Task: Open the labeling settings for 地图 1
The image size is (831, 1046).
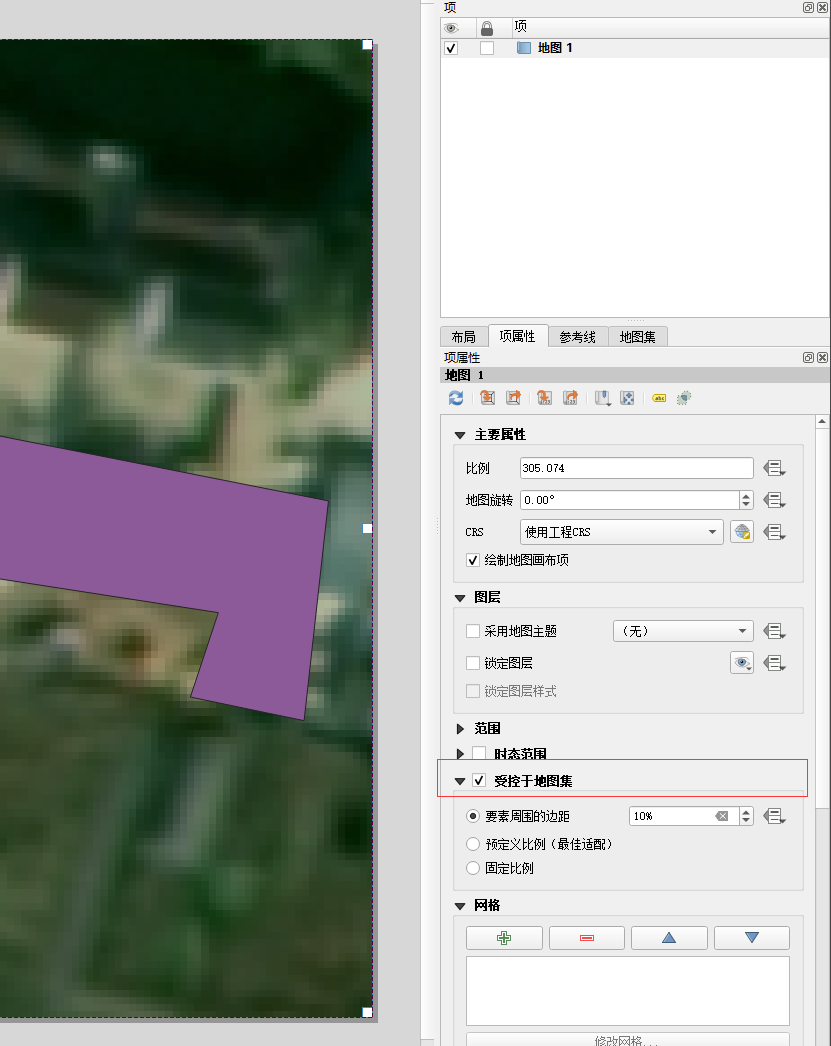Action: (659, 398)
